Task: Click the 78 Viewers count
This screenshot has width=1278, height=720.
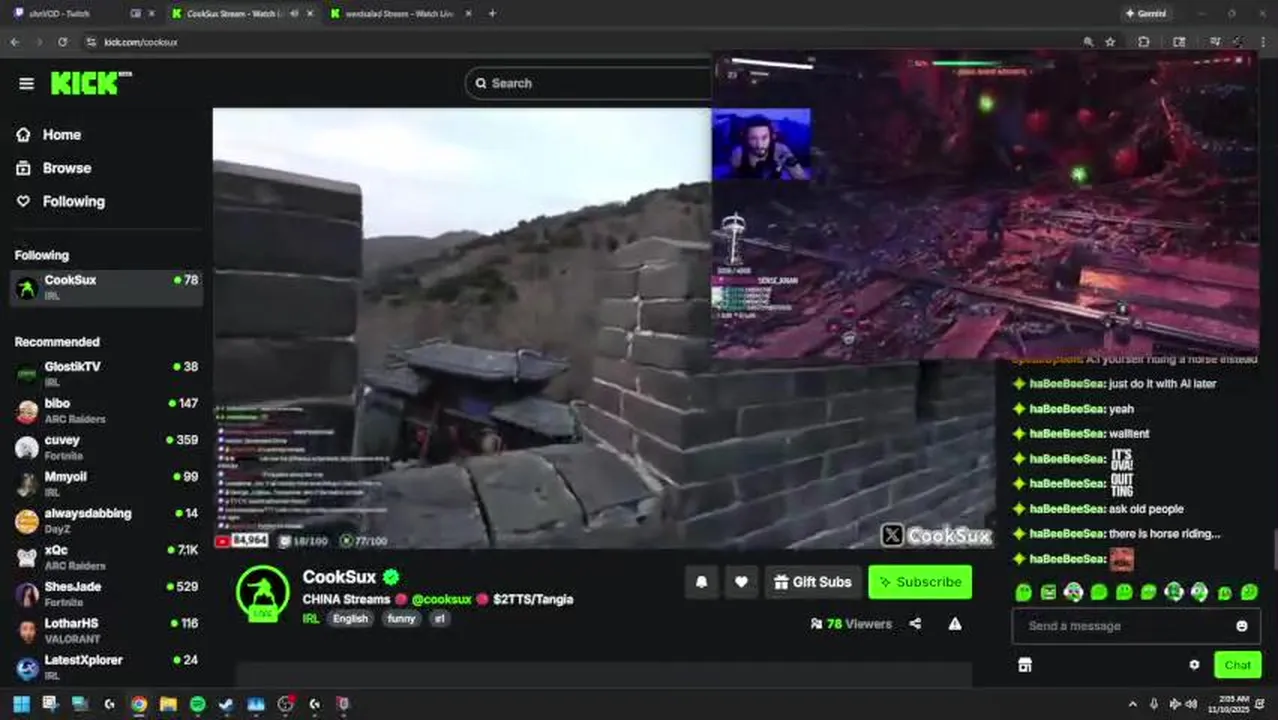Action: coord(851,624)
